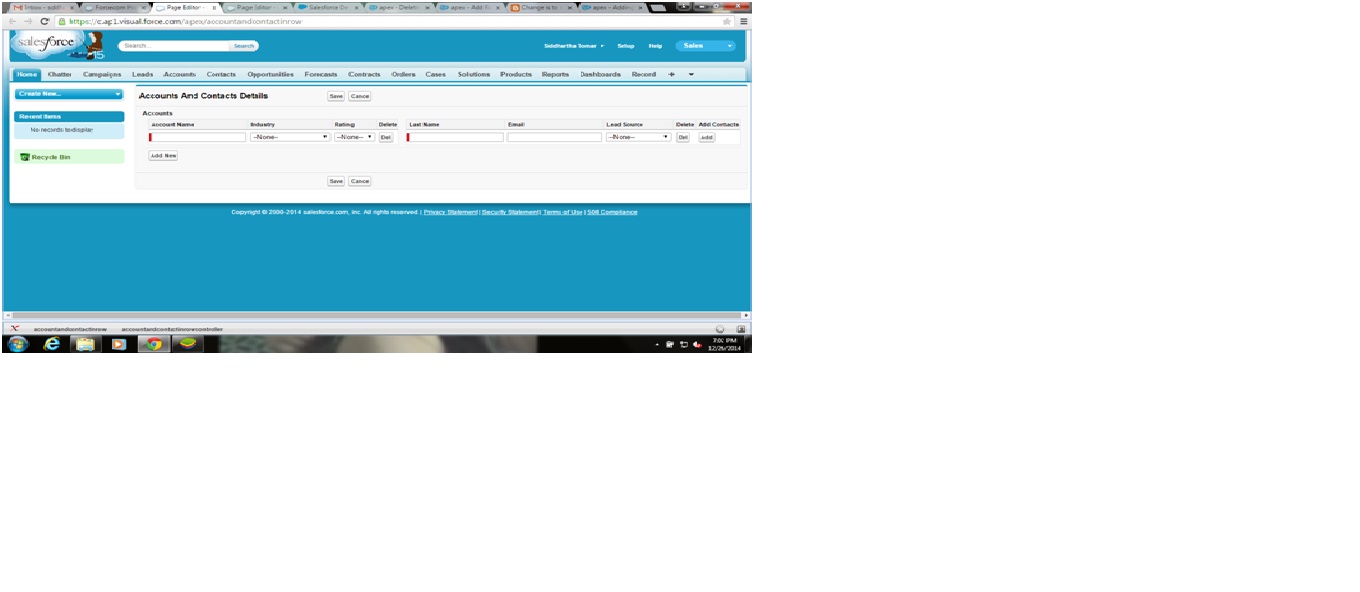Open the Rating picklist
The height and width of the screenshot is (592, 1360).
(355, 137)
